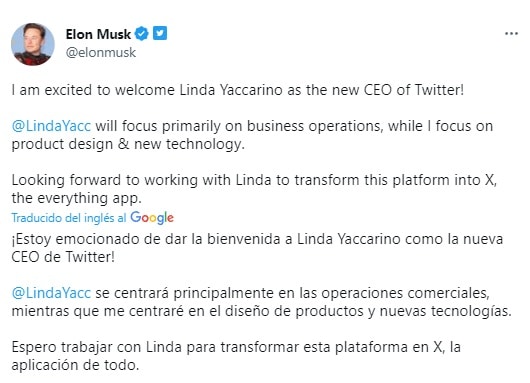Click the "CEO de Twitter!" line
The image size is (530, 383).
coord(63,257)
